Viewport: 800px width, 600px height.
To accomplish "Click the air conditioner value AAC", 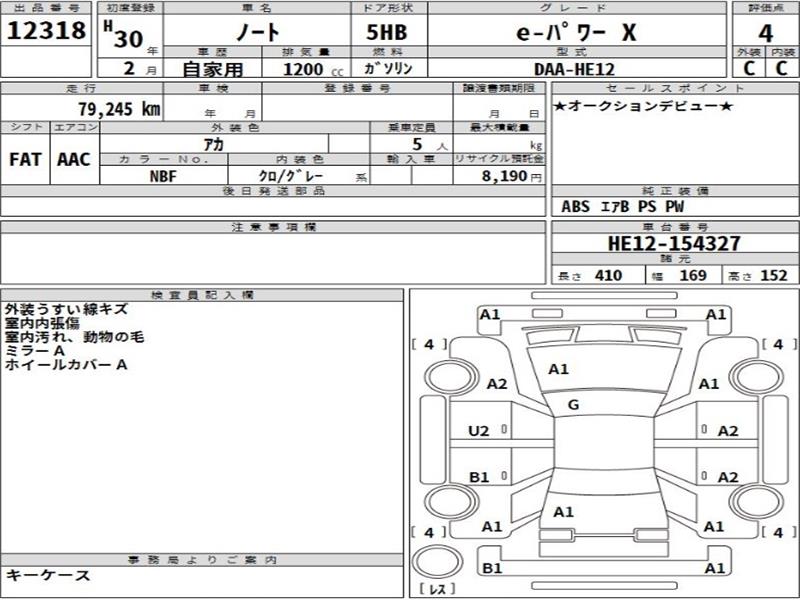I will point(73,160).
